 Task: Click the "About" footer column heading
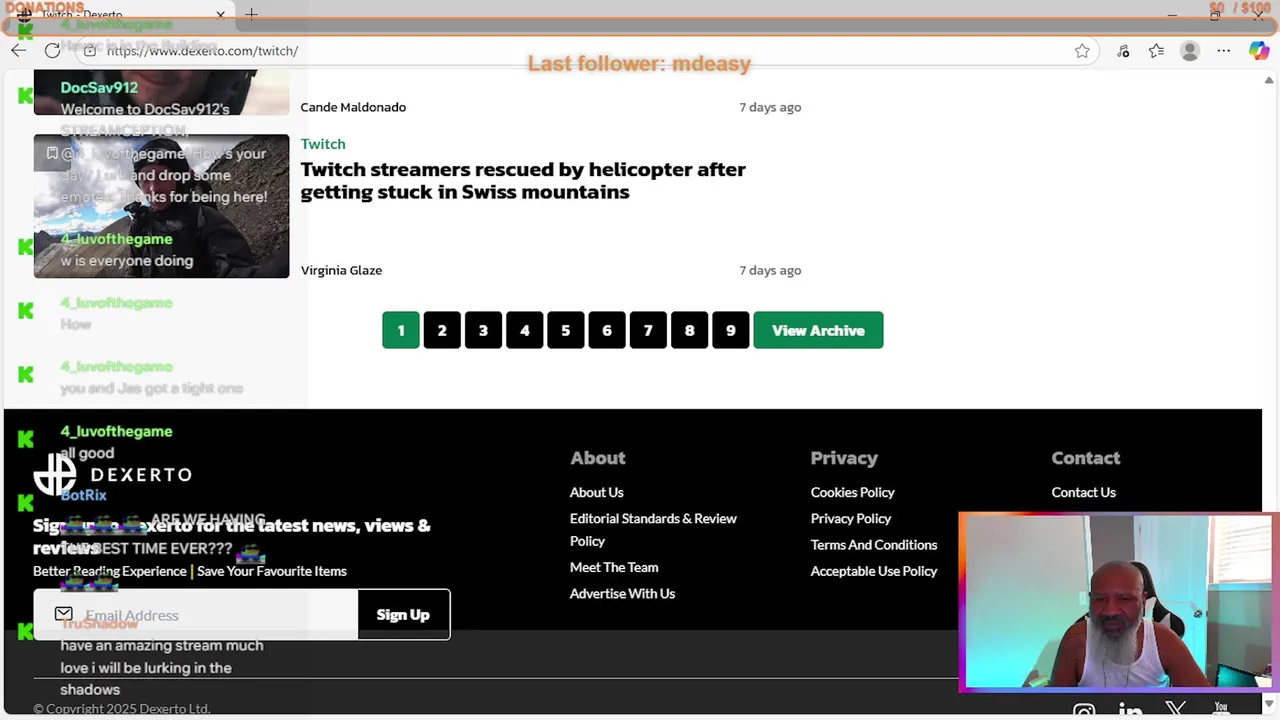tap(597, 458)
